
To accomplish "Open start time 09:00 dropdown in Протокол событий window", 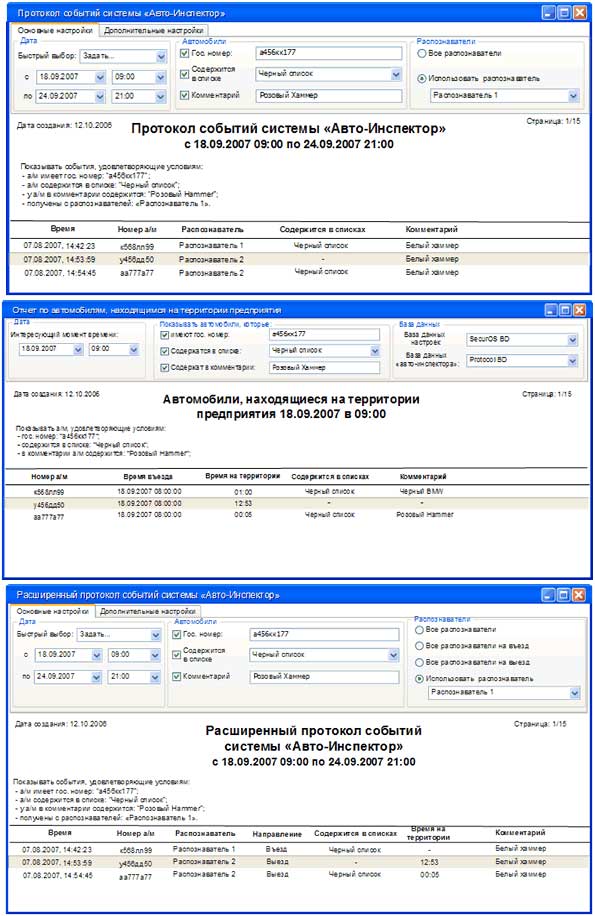I will click(x=161, y=77).
